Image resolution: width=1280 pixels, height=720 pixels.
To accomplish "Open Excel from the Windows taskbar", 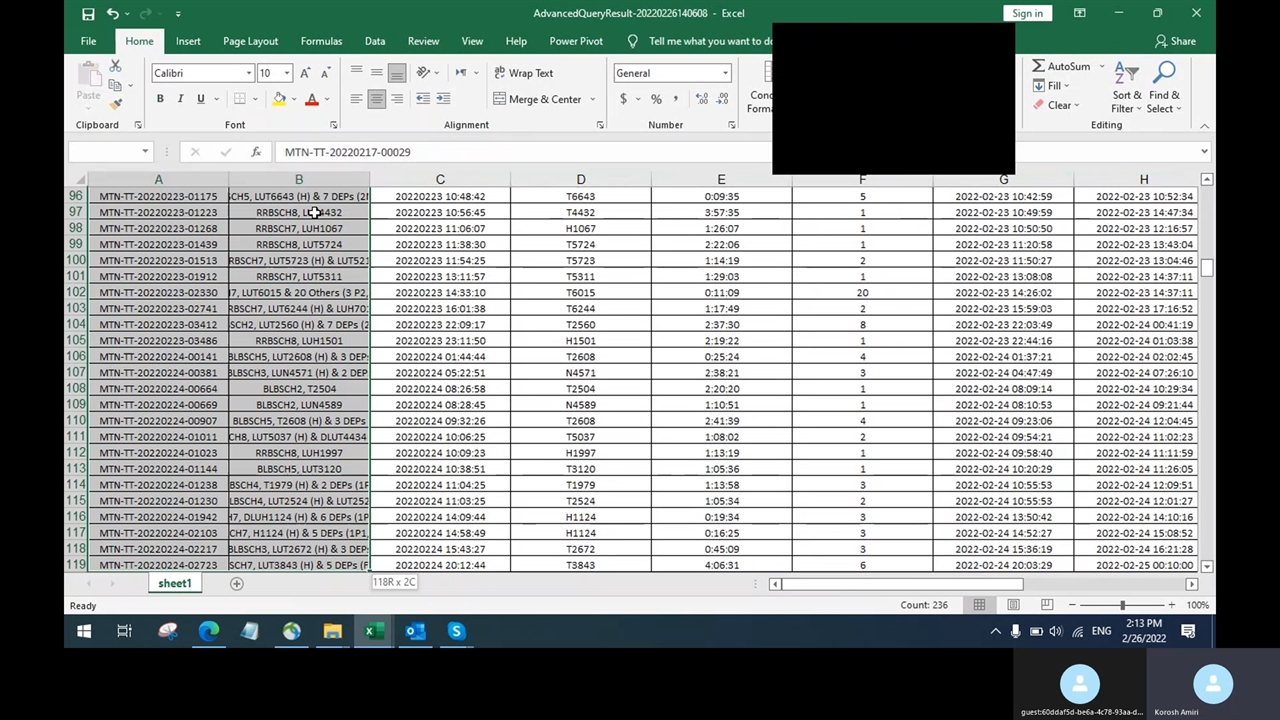I will [x=373, y=631].
